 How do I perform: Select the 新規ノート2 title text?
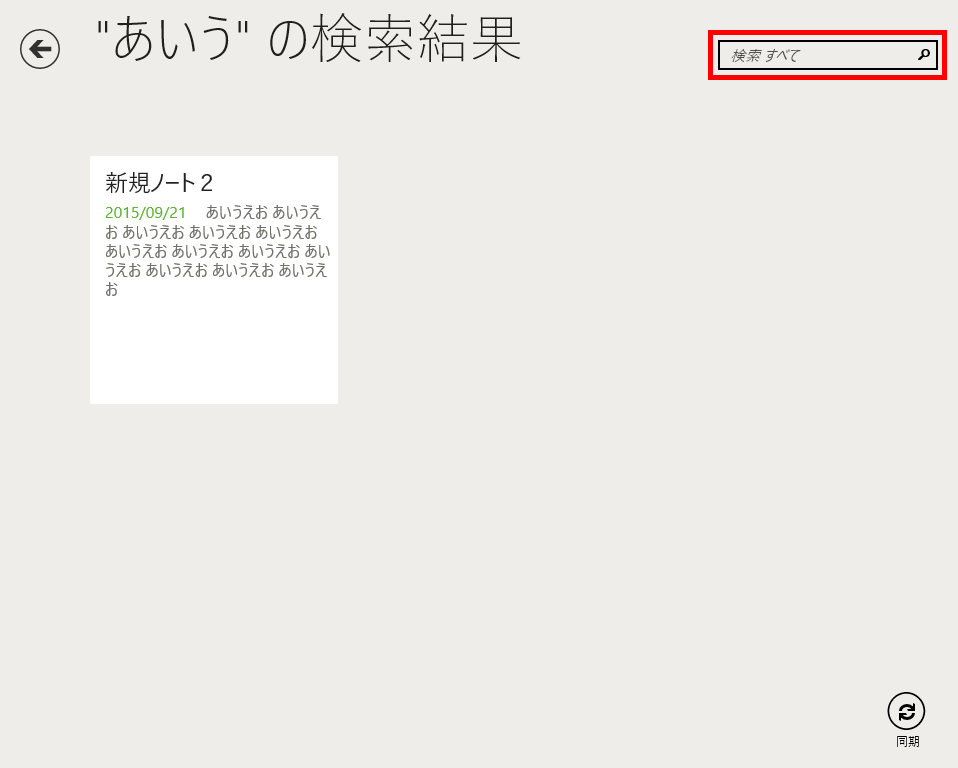click(x=159, y=183)
